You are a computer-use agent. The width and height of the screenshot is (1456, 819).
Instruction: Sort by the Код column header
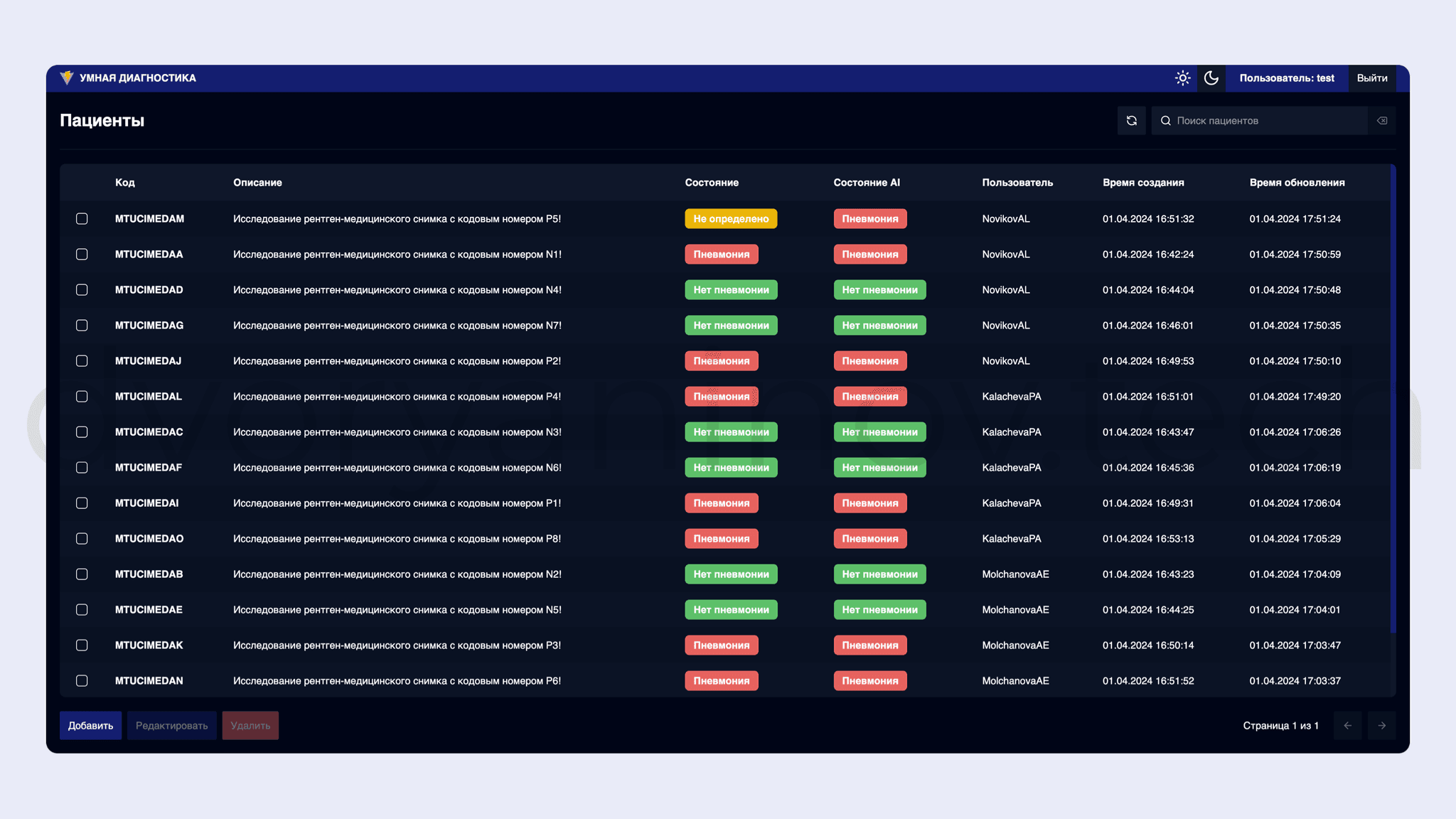125,183
